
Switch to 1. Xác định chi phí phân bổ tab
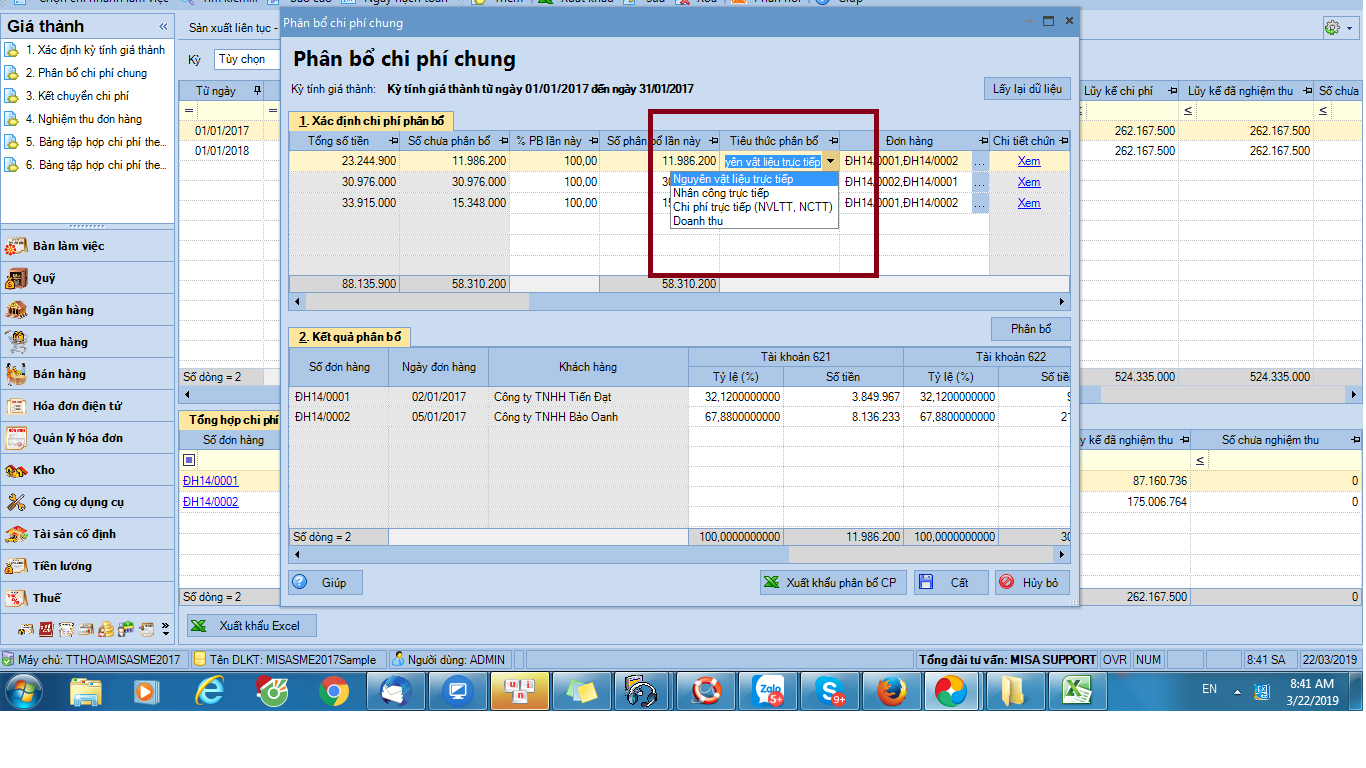click(x=372, y=121)
